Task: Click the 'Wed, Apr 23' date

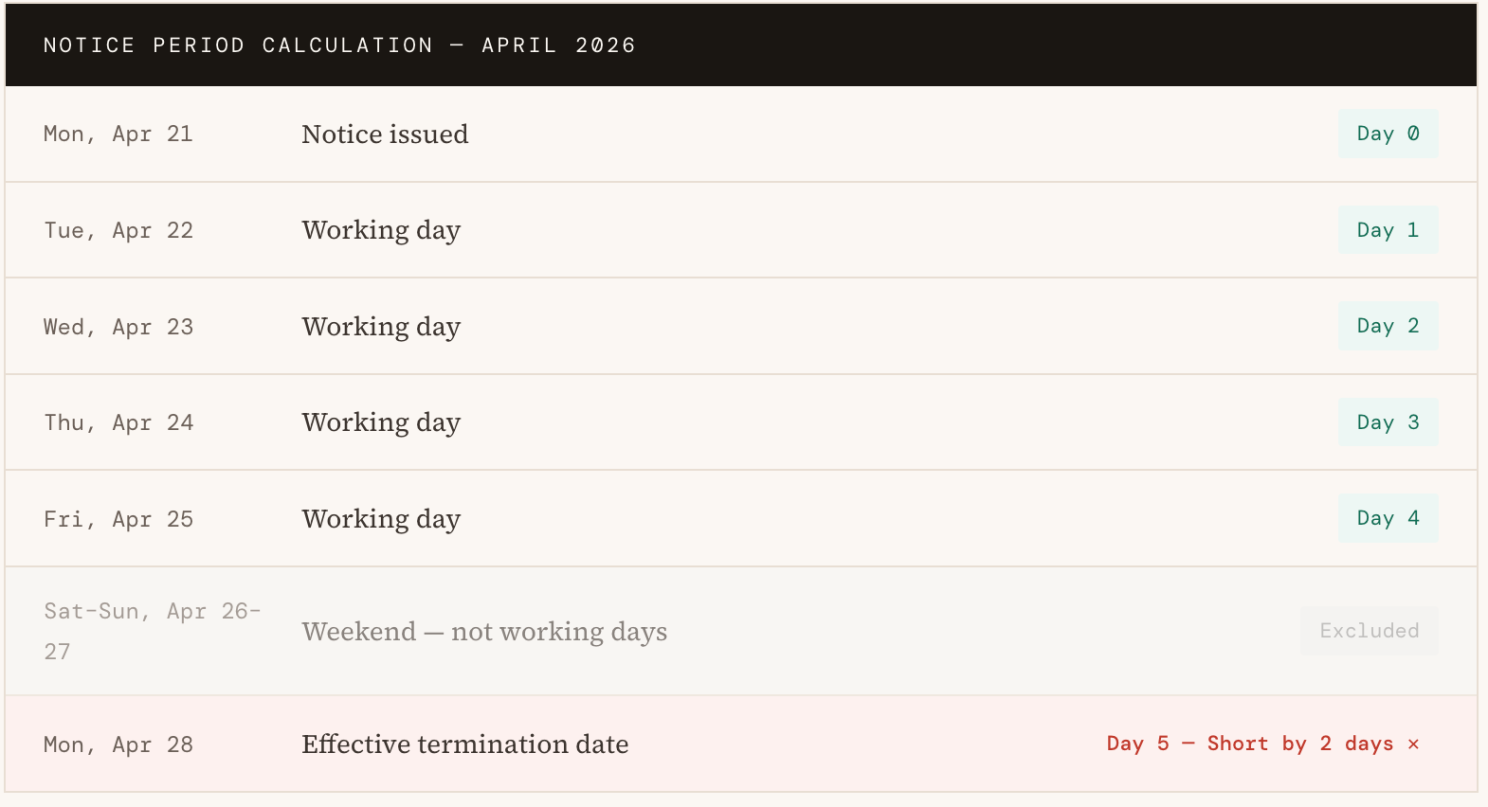Action: (x=118, y=327)
